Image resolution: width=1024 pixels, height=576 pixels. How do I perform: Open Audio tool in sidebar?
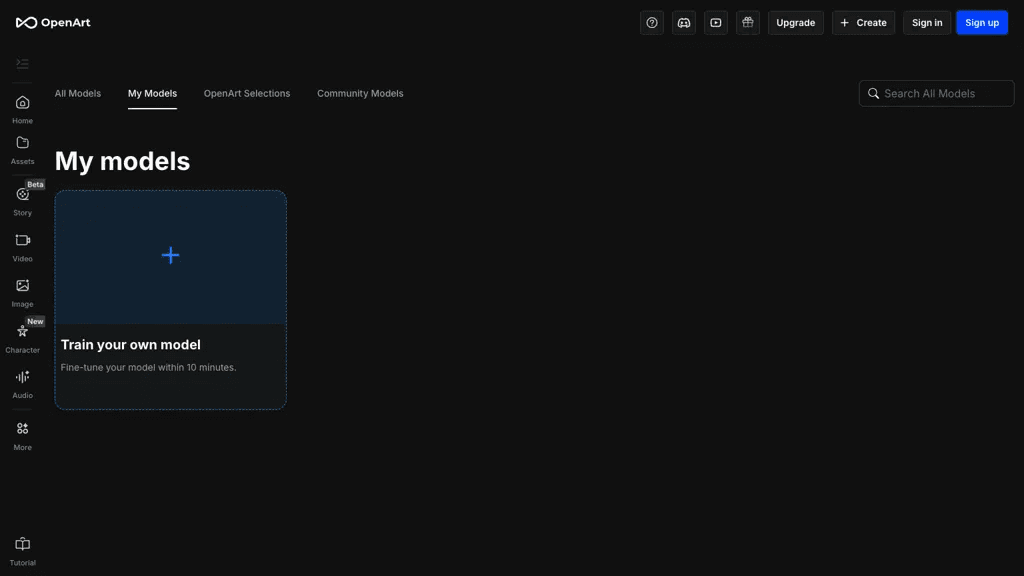(x=22, y=385)
